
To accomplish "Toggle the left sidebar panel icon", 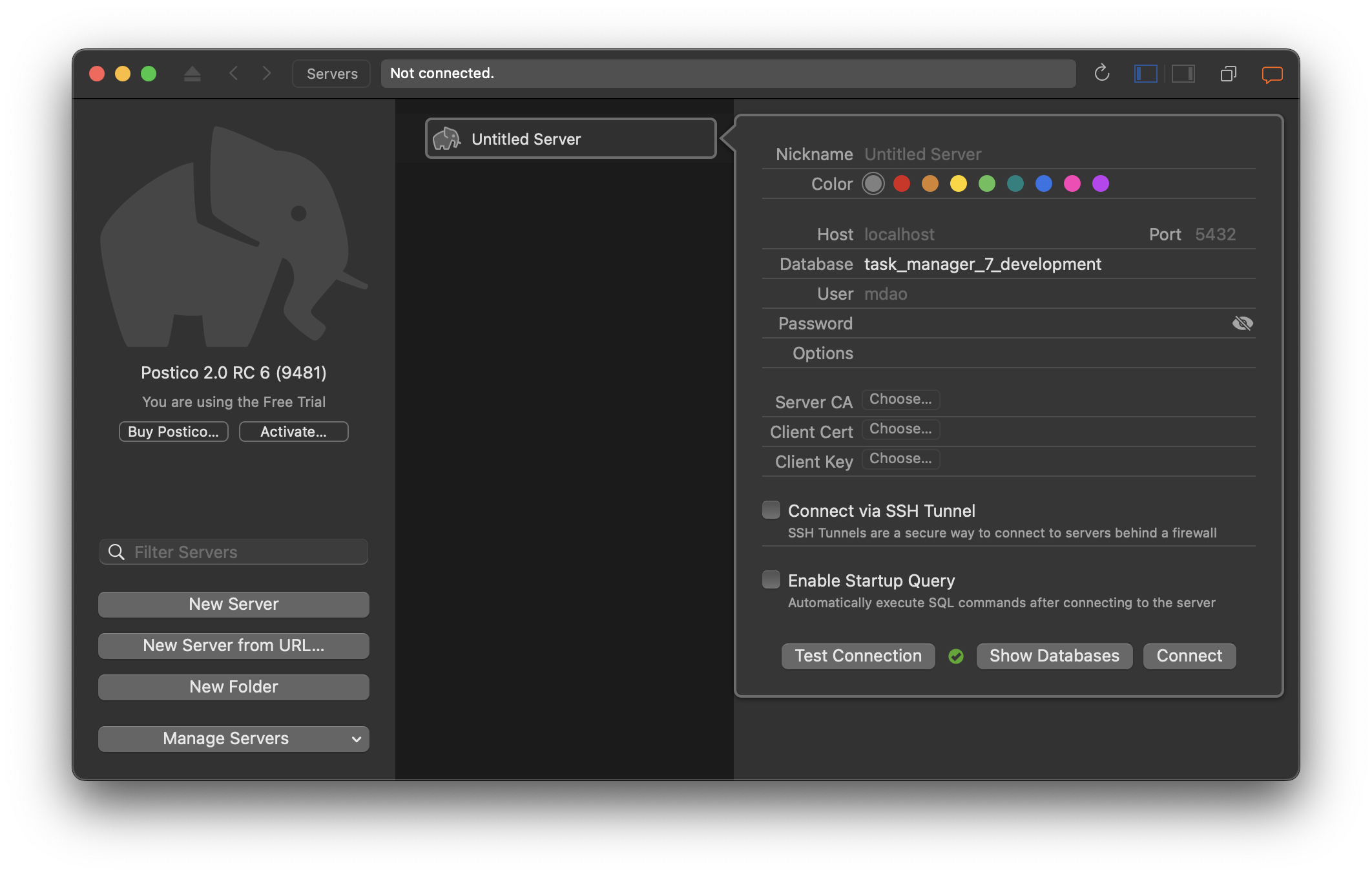I will pyautogui.click(x=1145, y=74).
